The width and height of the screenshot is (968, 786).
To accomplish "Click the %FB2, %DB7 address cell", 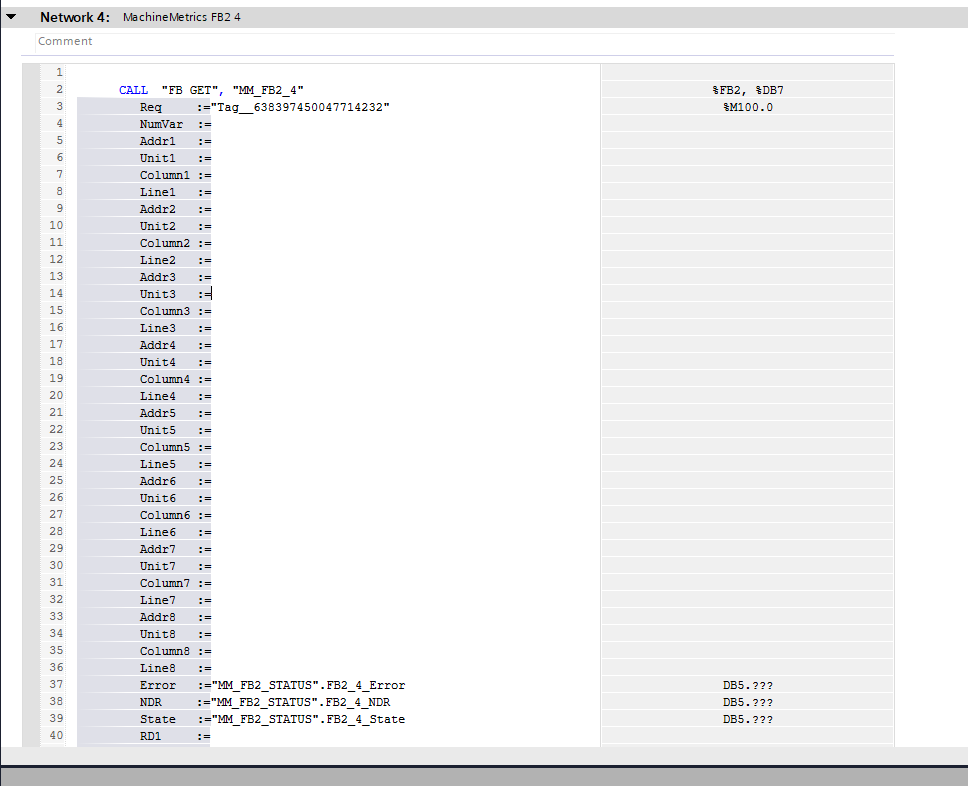I will [748, 90].
